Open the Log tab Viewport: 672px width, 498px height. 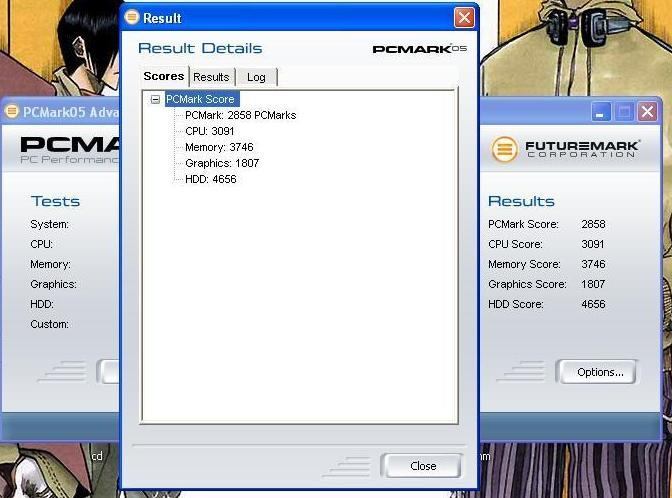tap(256, 77)
